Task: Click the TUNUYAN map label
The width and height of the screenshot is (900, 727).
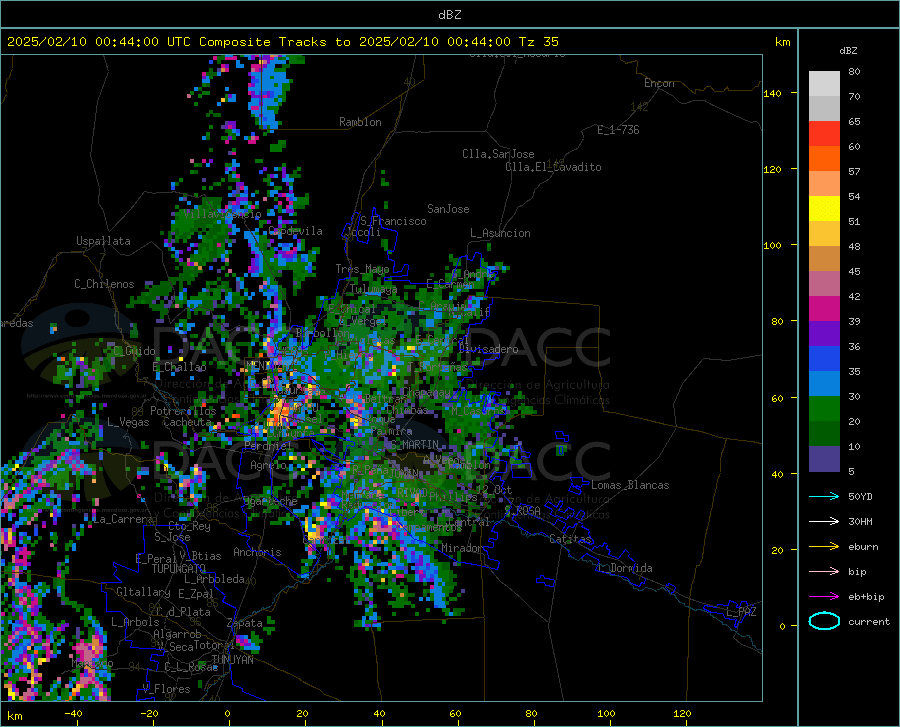Action: pos(232,660)
